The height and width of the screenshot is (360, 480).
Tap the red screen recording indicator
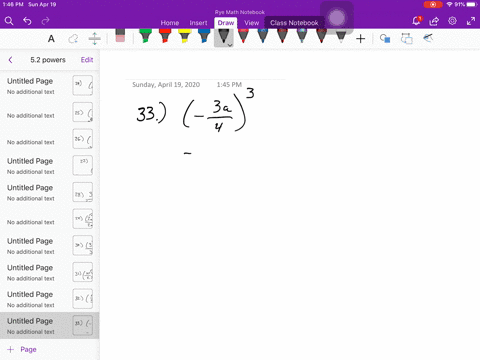[x=433, y=5]
